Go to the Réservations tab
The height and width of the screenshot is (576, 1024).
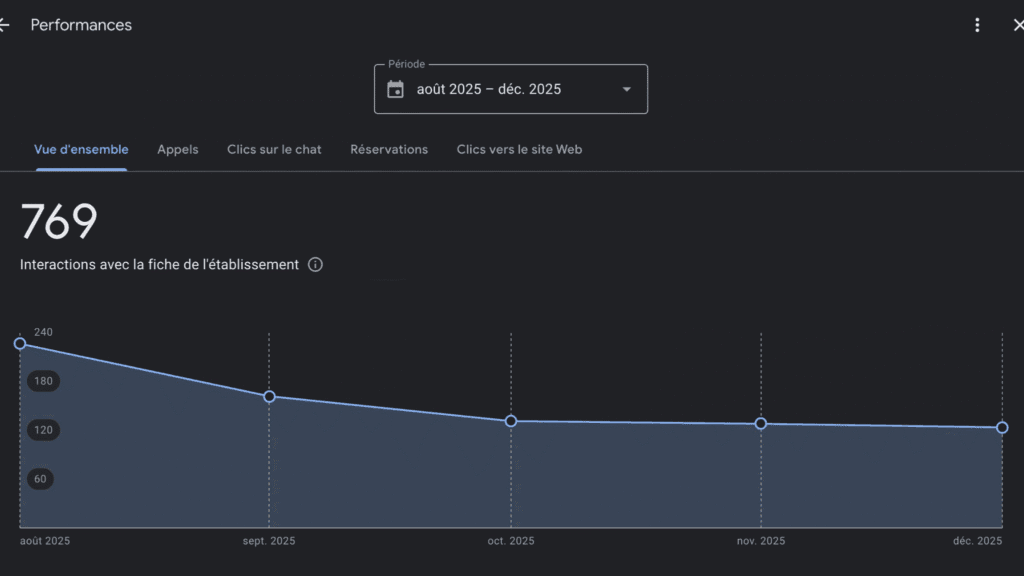(x=389, y=150)
